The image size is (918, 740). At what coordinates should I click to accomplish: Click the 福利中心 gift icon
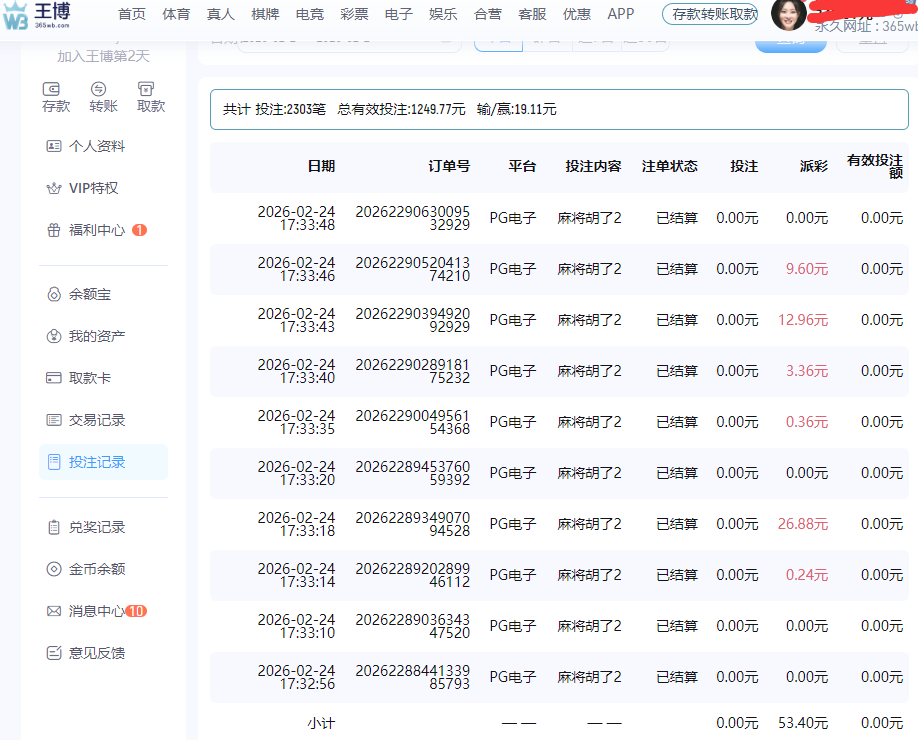52,229
